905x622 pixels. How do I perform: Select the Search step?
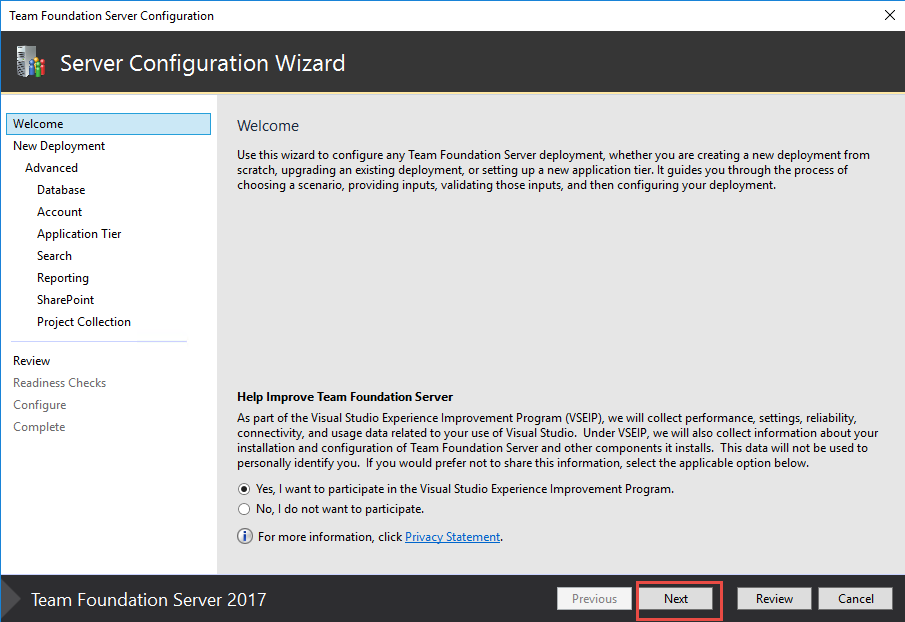tap(54, 256)
